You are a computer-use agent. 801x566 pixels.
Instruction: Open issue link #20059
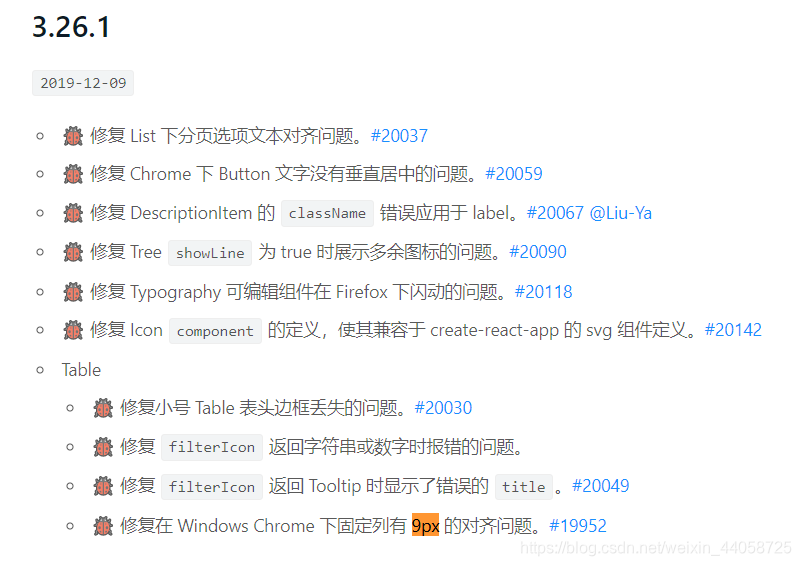(x=514, y=174)
